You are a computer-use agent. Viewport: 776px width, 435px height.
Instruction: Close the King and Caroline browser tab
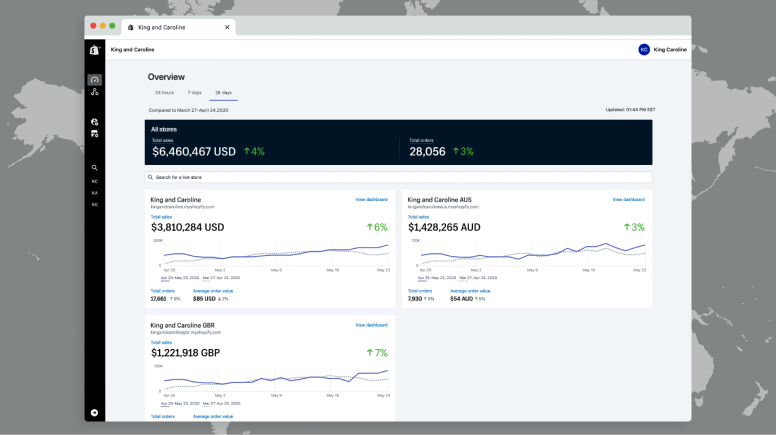(227, 27)
